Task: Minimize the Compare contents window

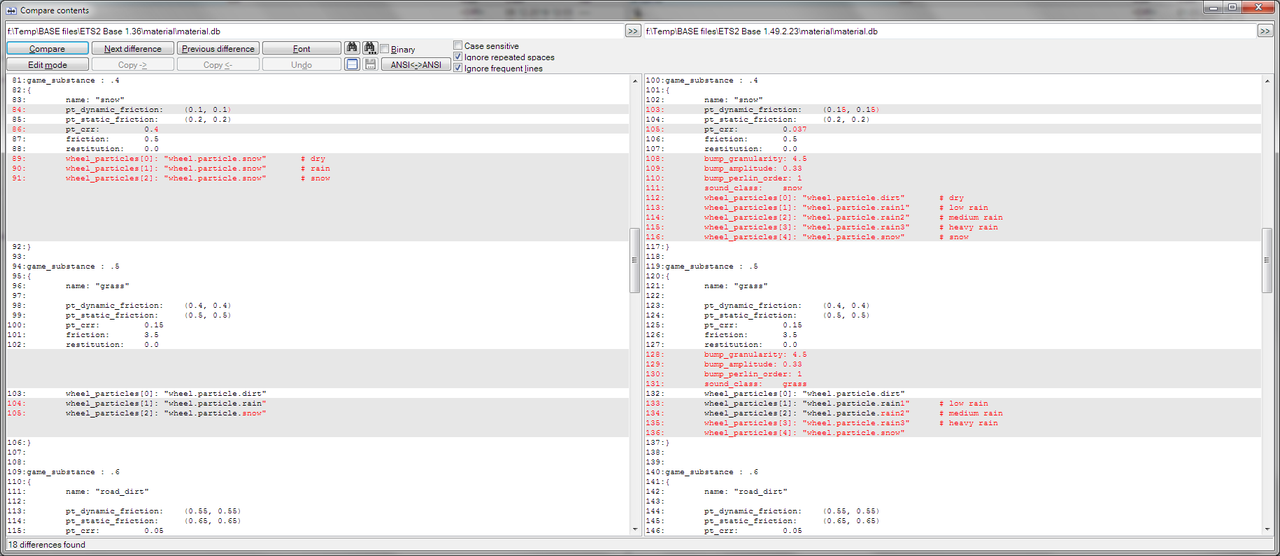Action: (1215, 8)
